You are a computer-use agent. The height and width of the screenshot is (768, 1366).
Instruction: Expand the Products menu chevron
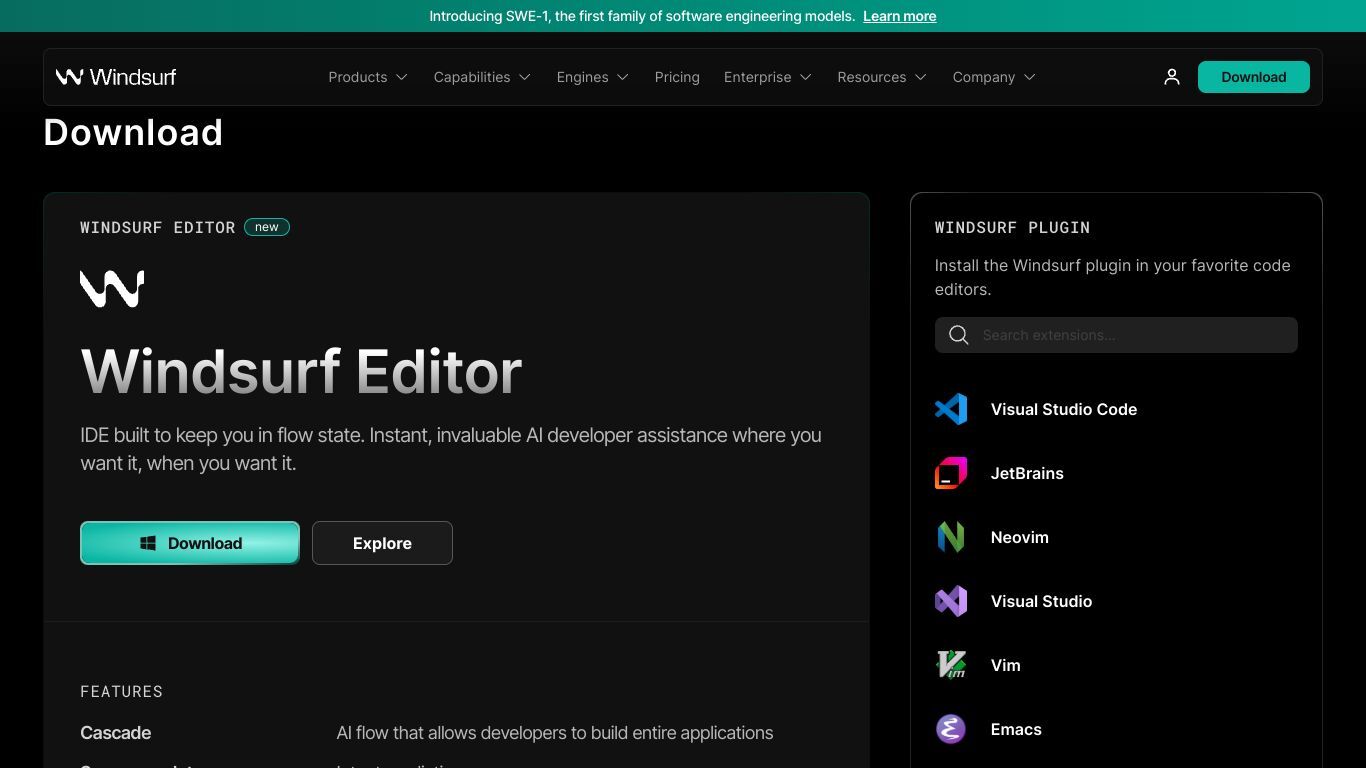(x=402, y=77)
